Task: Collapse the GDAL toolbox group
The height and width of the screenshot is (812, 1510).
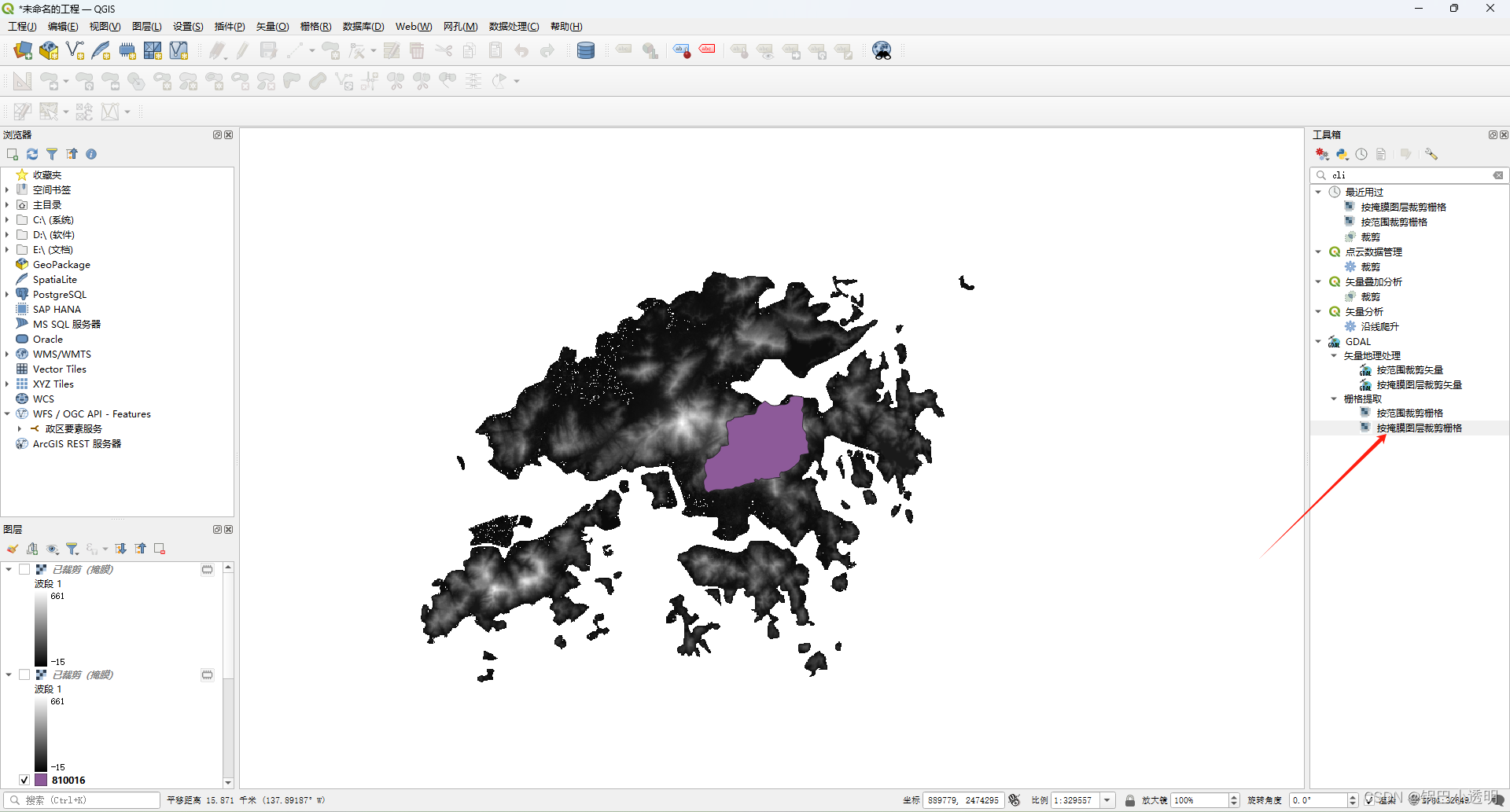Action: point(1318,341)
